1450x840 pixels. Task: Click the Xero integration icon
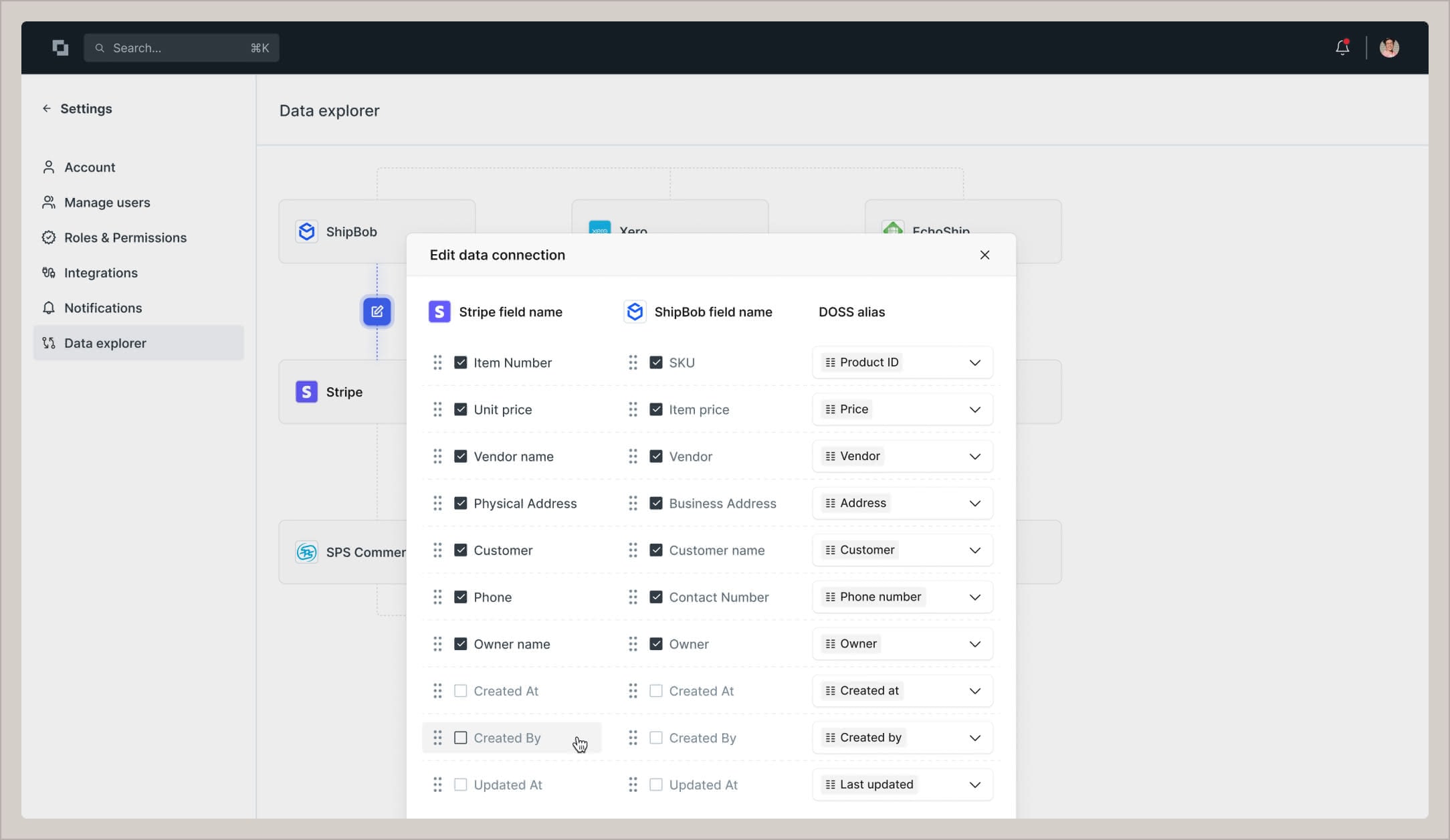tap(599, 228)
